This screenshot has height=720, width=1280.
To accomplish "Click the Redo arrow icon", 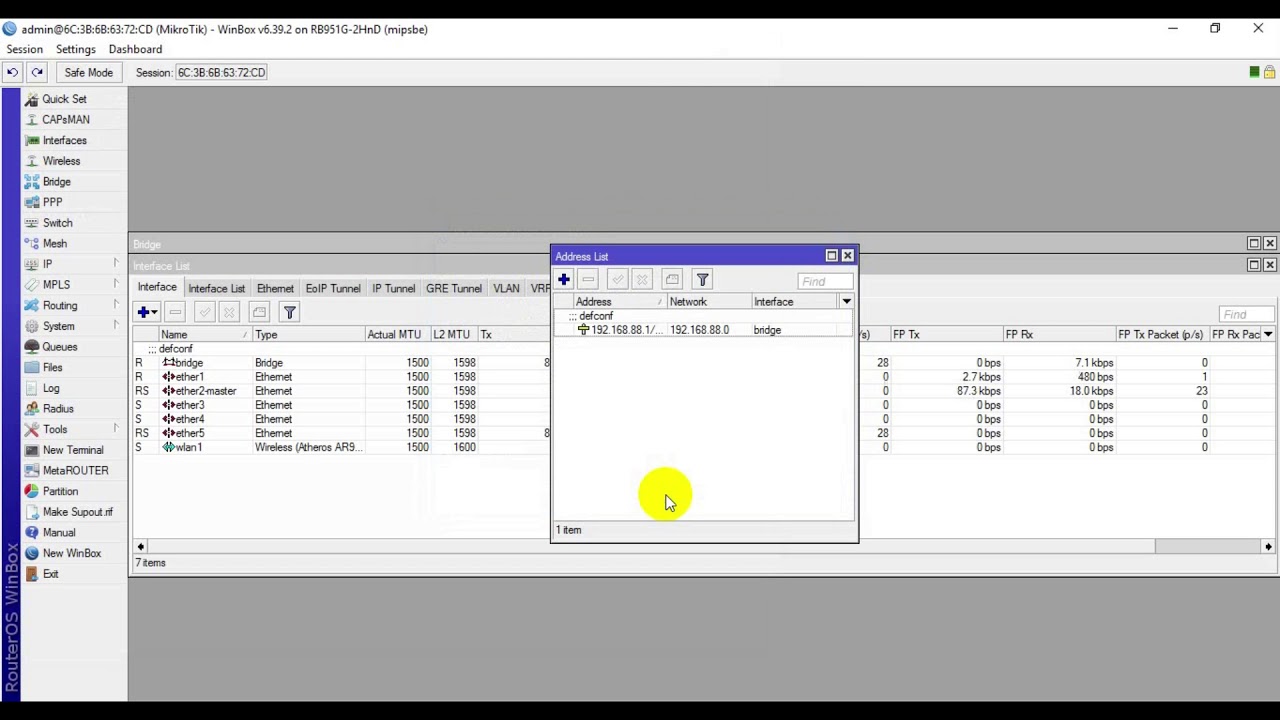I will (x=37, y=72).
